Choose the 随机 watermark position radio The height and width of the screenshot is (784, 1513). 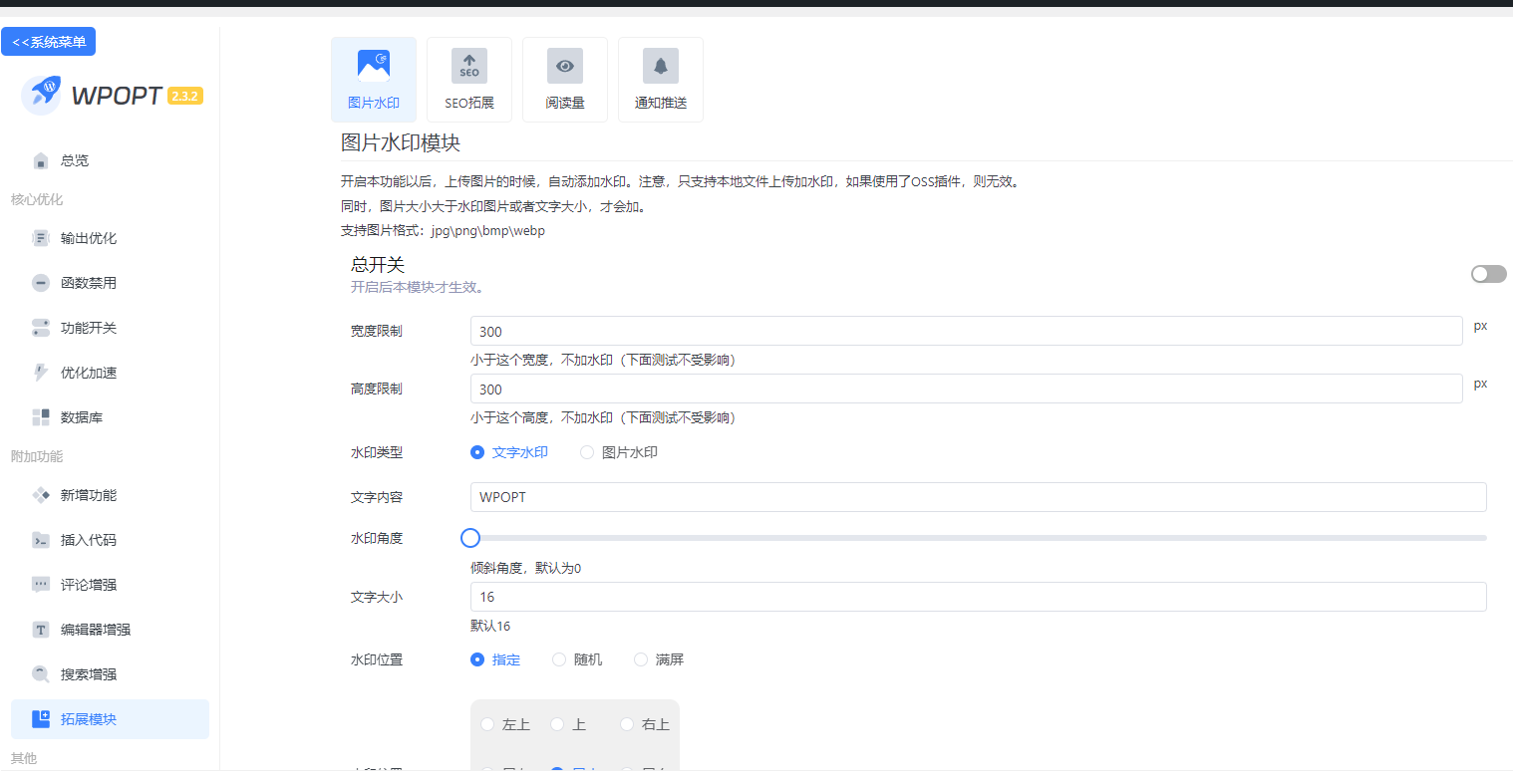pos(559,659)
